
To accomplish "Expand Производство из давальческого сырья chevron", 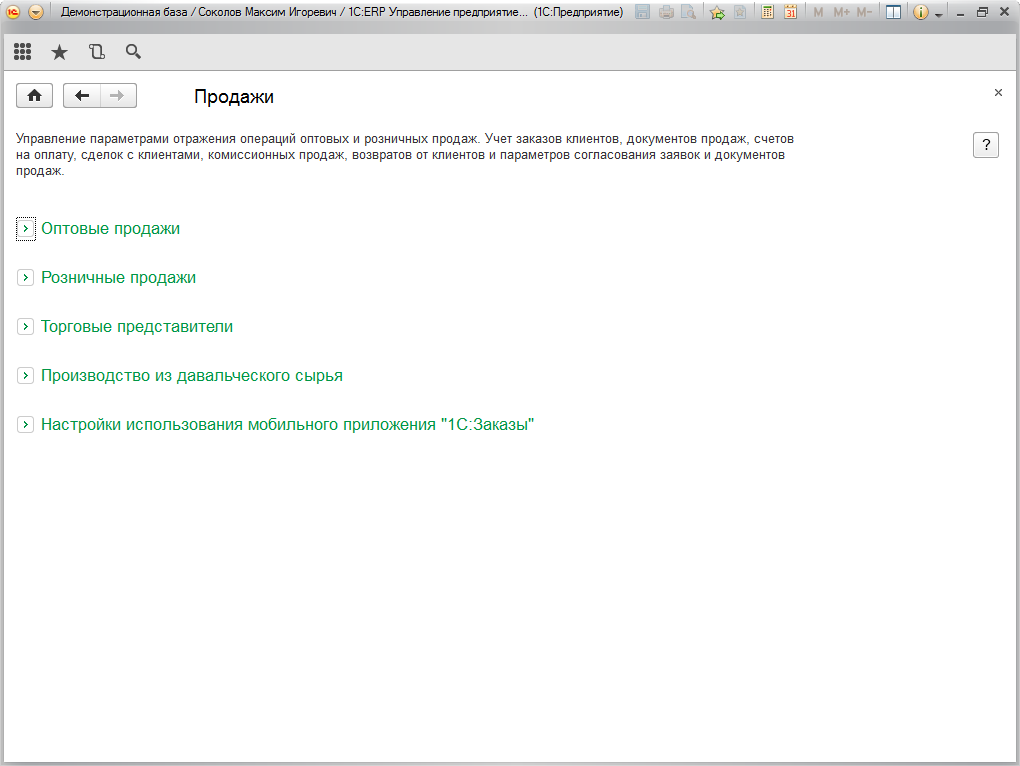I will [25, 376].
